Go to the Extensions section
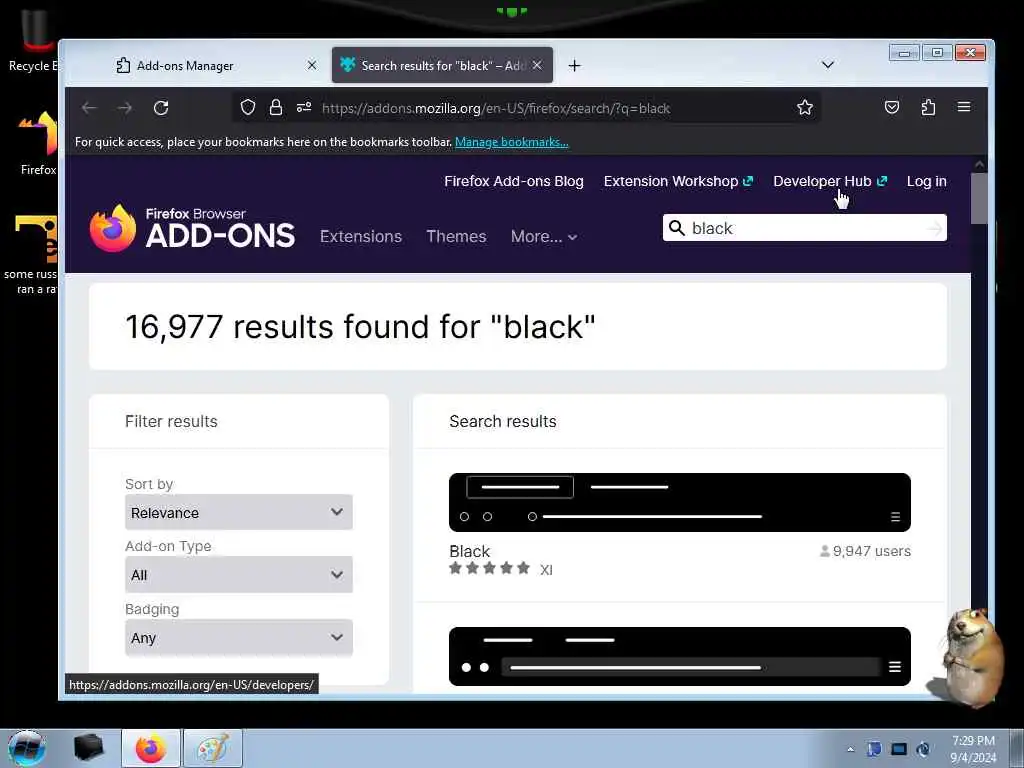Screen dimensions: 1024x768 (x=360, y=236)
